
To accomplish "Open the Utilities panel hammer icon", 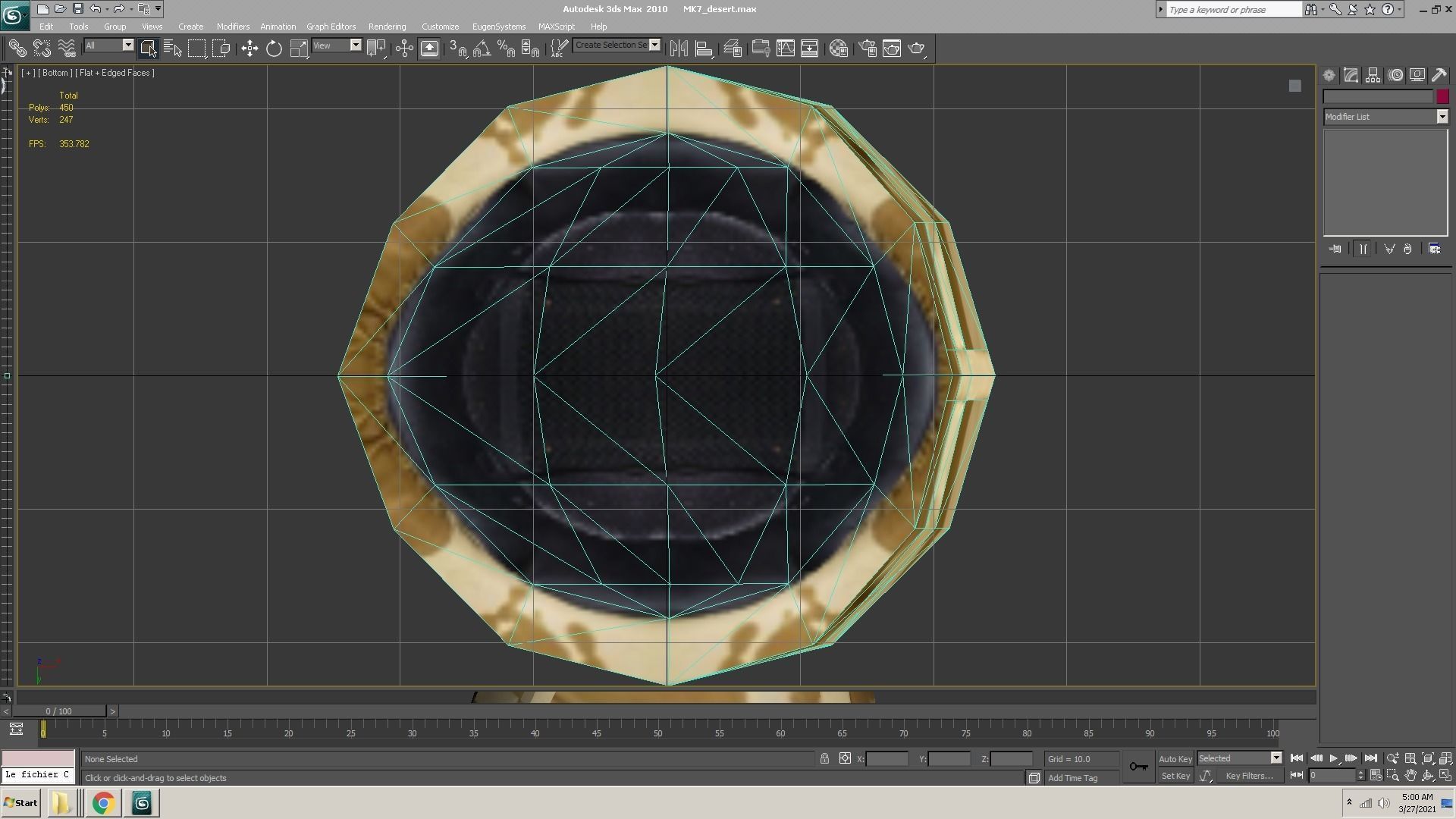I will pos(1439,75).
